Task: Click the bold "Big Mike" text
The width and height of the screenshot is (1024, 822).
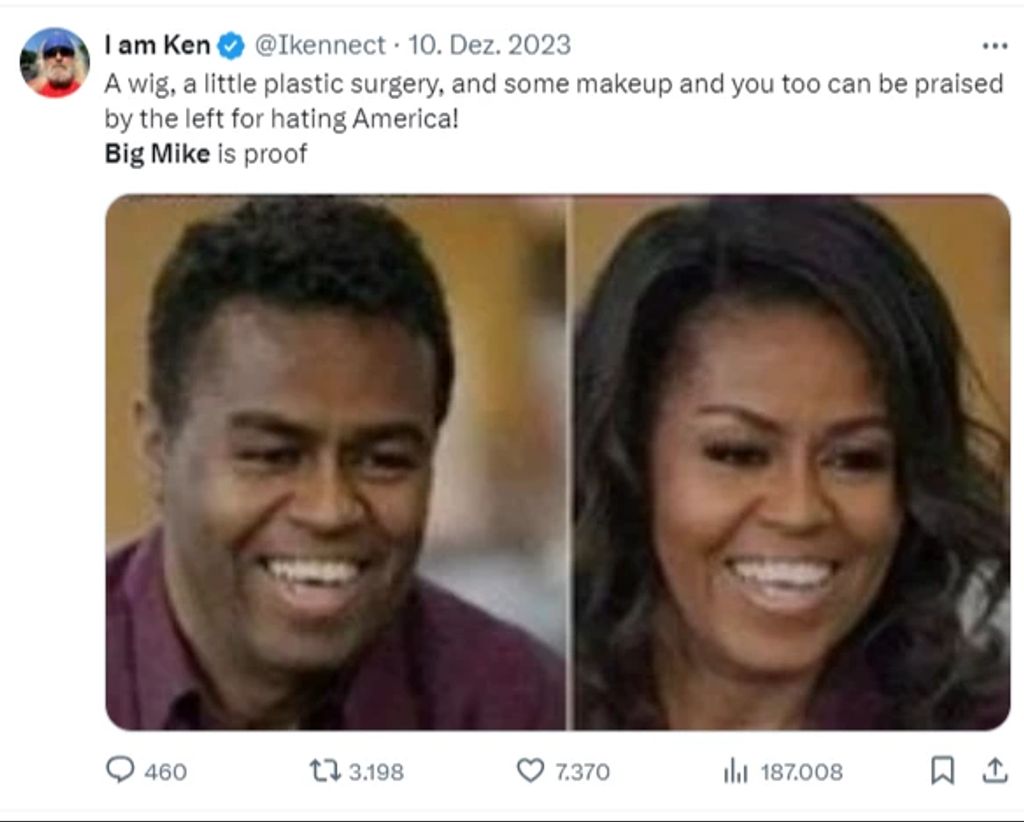Action: [x=157, y=154]
